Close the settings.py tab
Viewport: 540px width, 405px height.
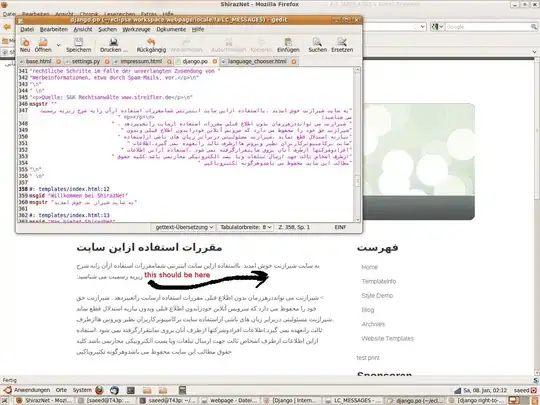(107, 62)
